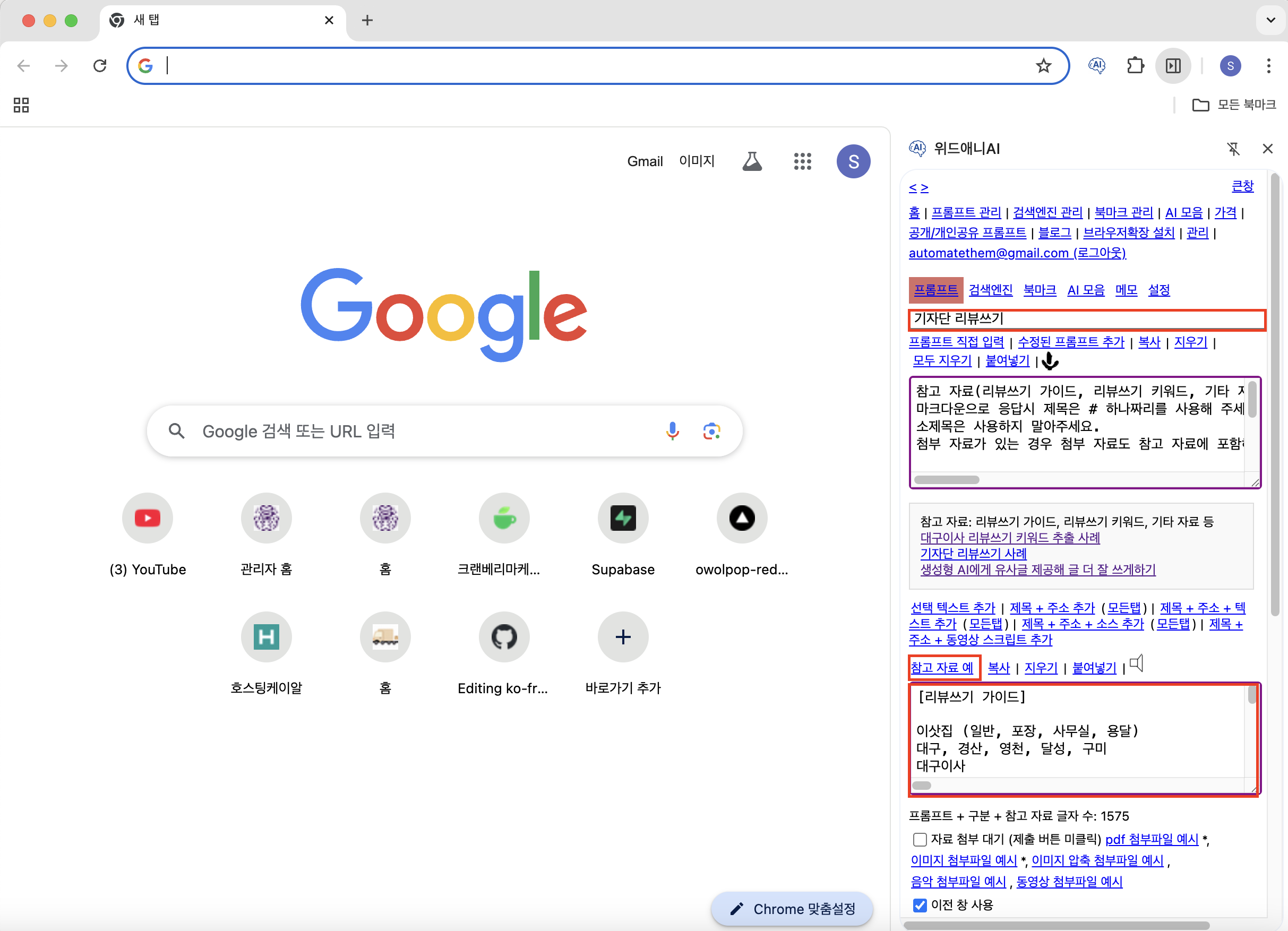Bookmark this tab with star icon
The height and width of the screenshot is (931, 1288).
1043,66
